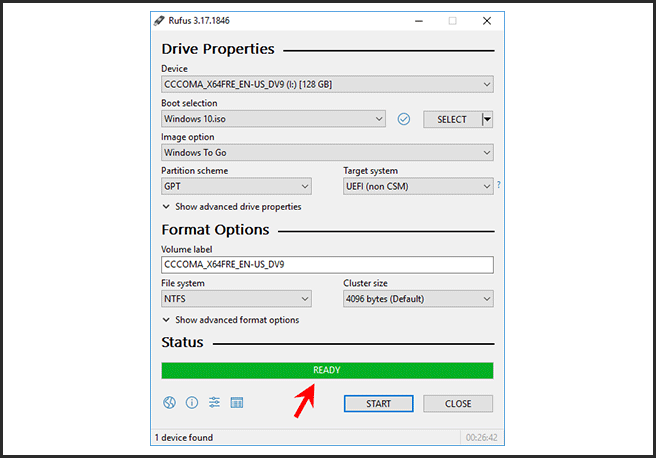The height and width of the screenshot is (458, 656).
Task: Click the Drive Properties heading
Action: tap(218, 49)
